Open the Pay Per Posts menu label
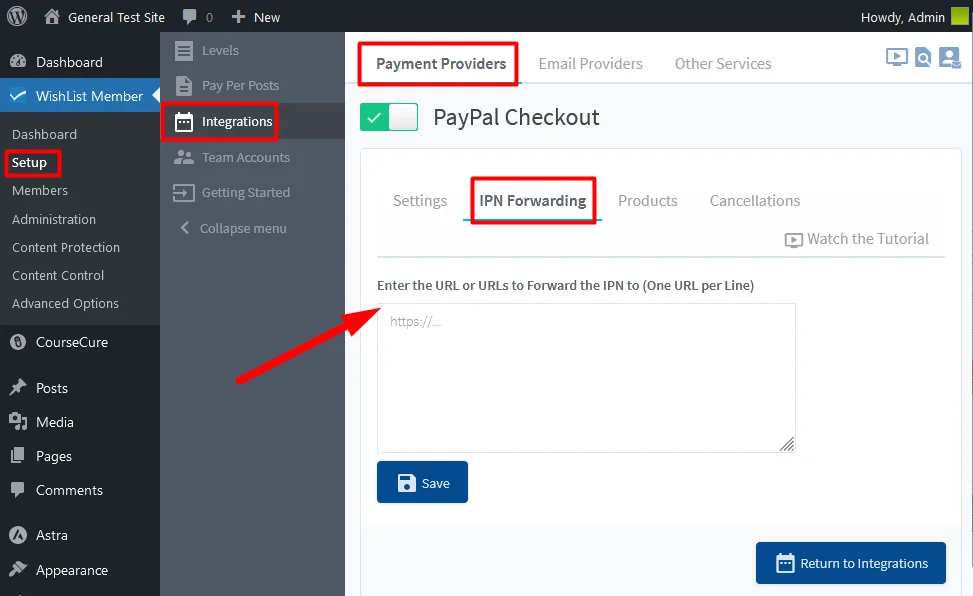Image resolution: width=973 pixels, height=596 pixels. point(240,86)
